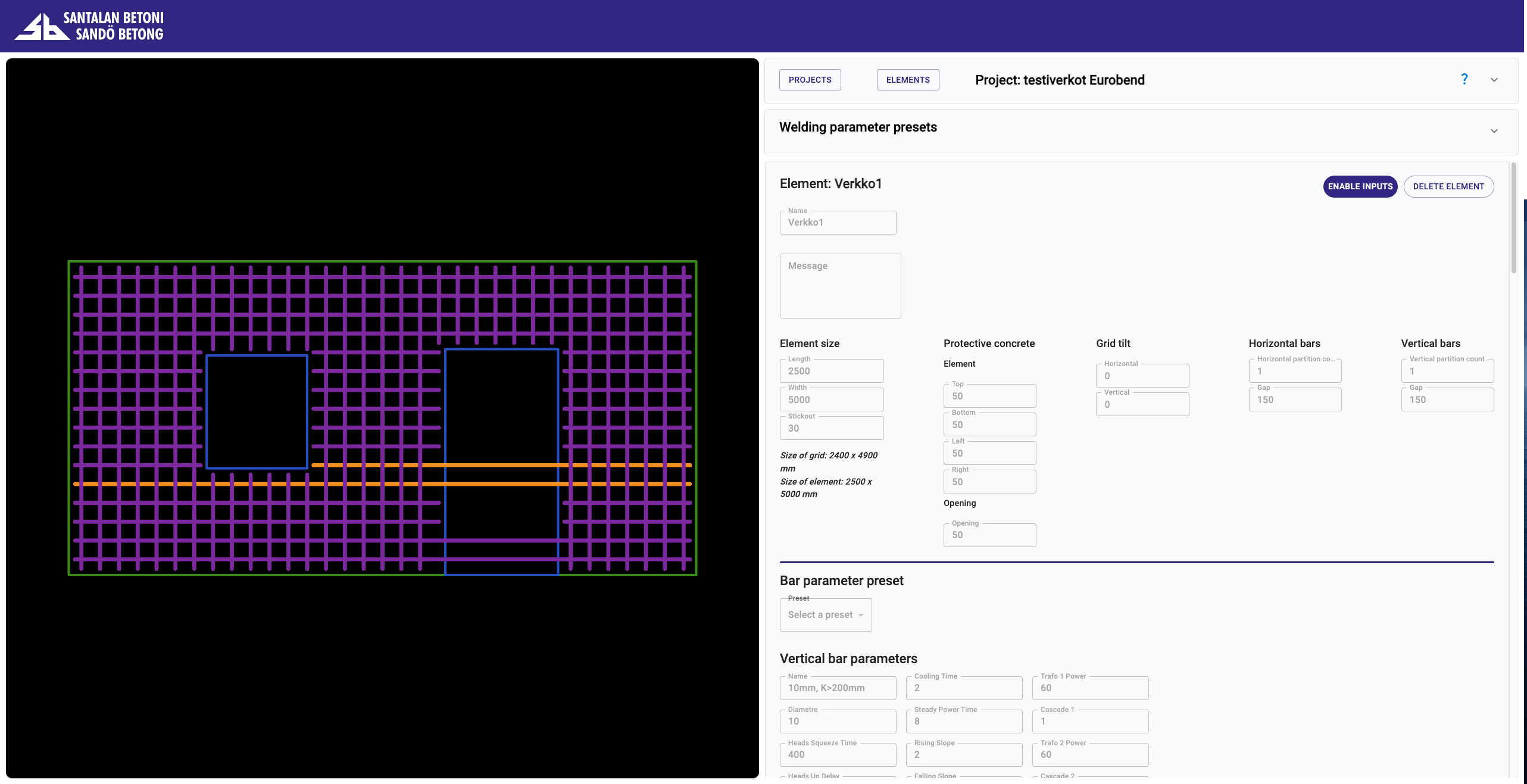Open the bar parameter Preset dropdown
The image size is (1527, 784).
[x=826, y=615]
